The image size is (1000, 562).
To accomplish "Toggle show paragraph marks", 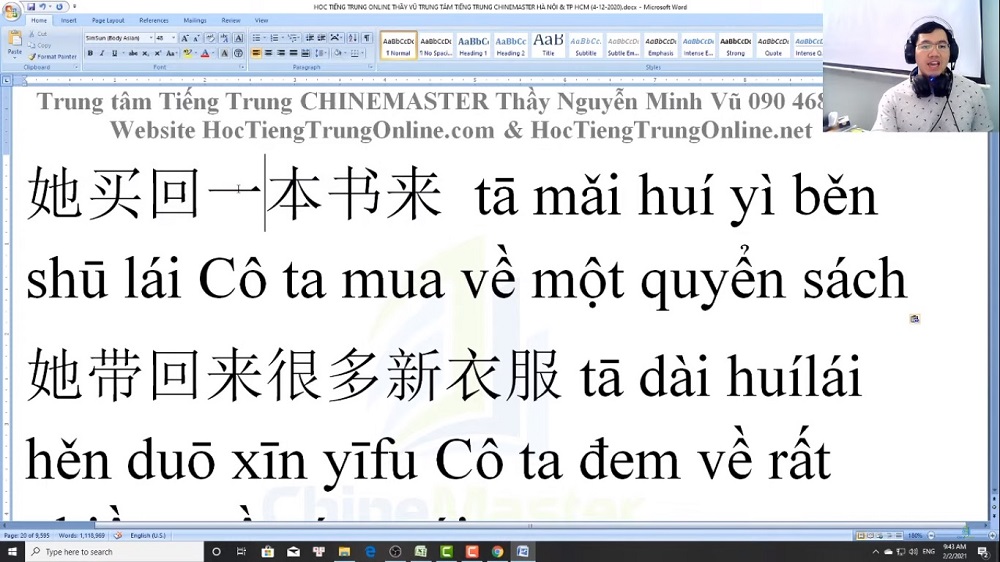I will [x=367, y=38].
